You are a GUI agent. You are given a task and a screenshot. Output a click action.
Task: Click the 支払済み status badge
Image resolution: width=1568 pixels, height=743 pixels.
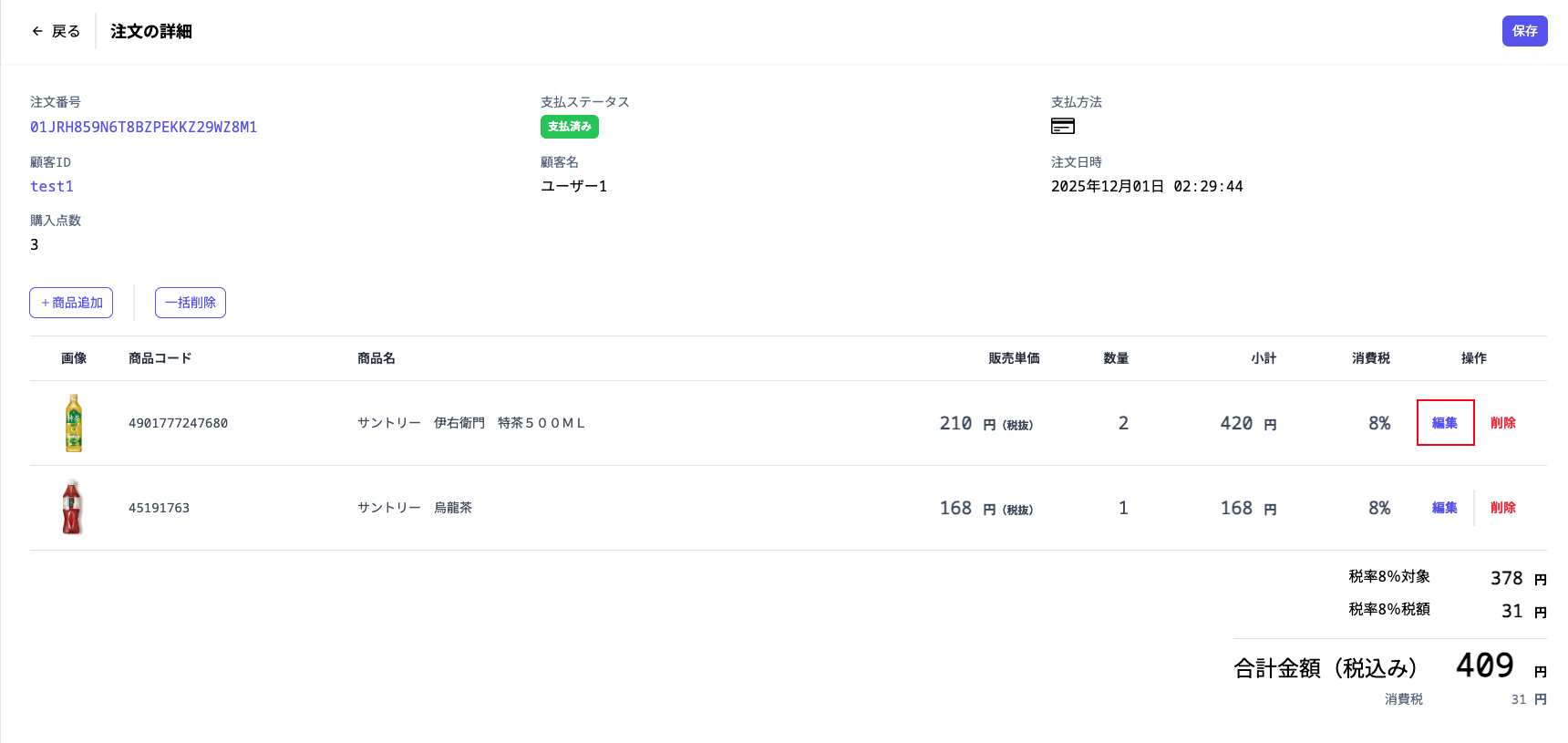tap(570, 127)
